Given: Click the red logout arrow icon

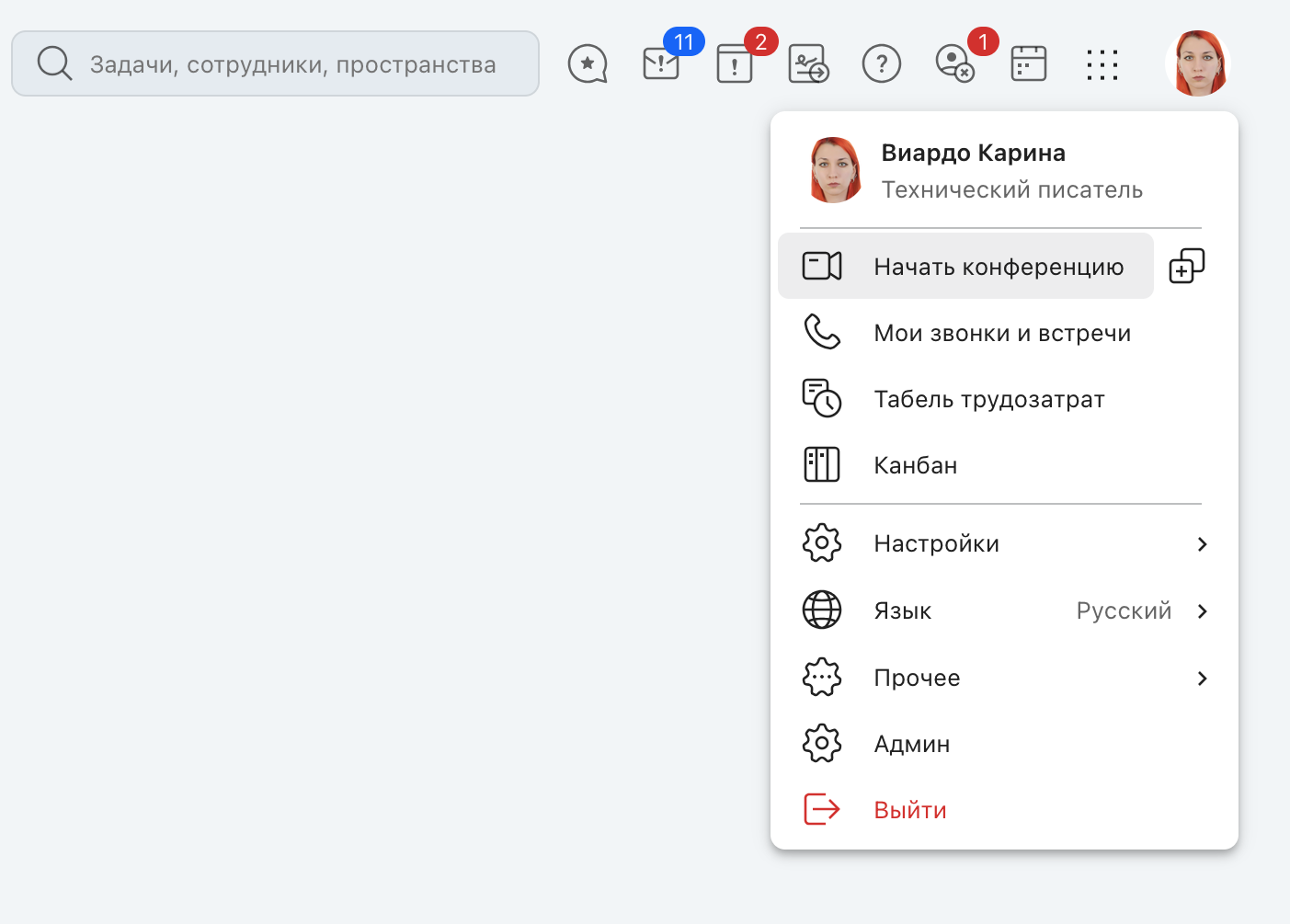Looking at the screenshot, I should [x=822, y=809].
